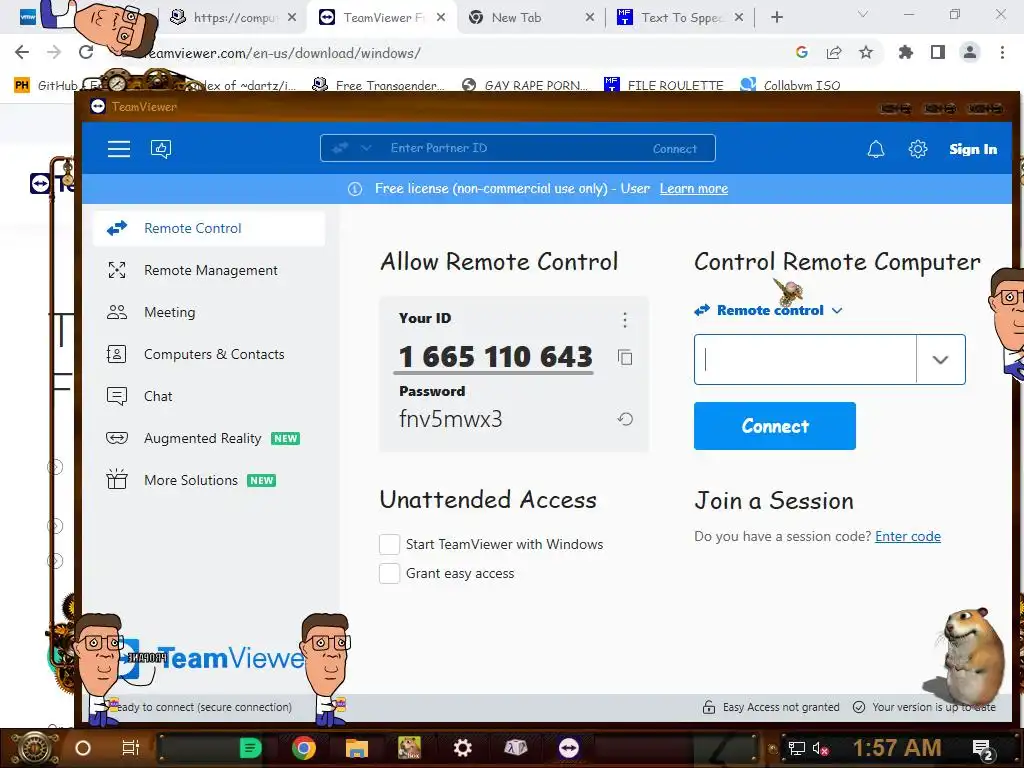
Task: Open FILE ROULETTE bookmark
Action: (x=664, y=85)
